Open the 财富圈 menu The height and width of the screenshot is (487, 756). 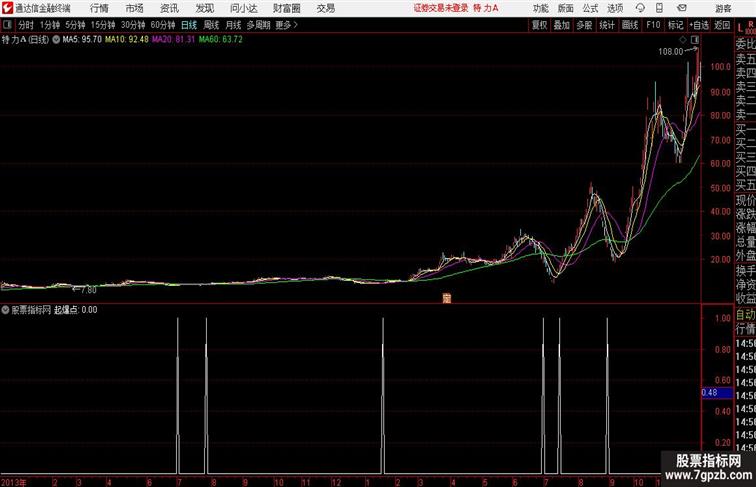click(x=286, y=8)
